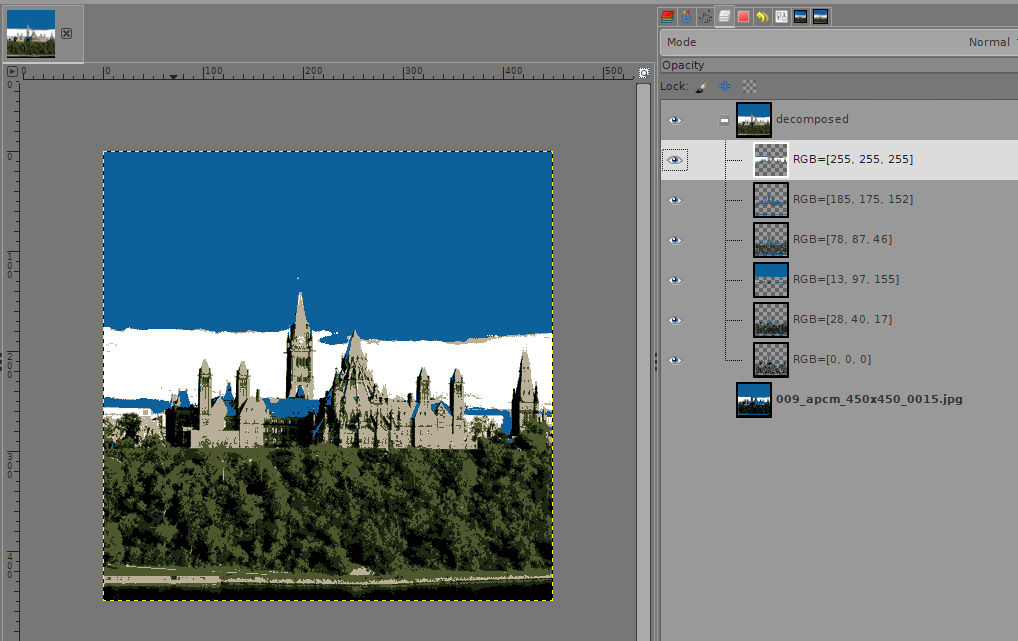Click the lock alpha checkerboard icon
The height and width of the screenshot is (641, 1018).
pos(749,87)
